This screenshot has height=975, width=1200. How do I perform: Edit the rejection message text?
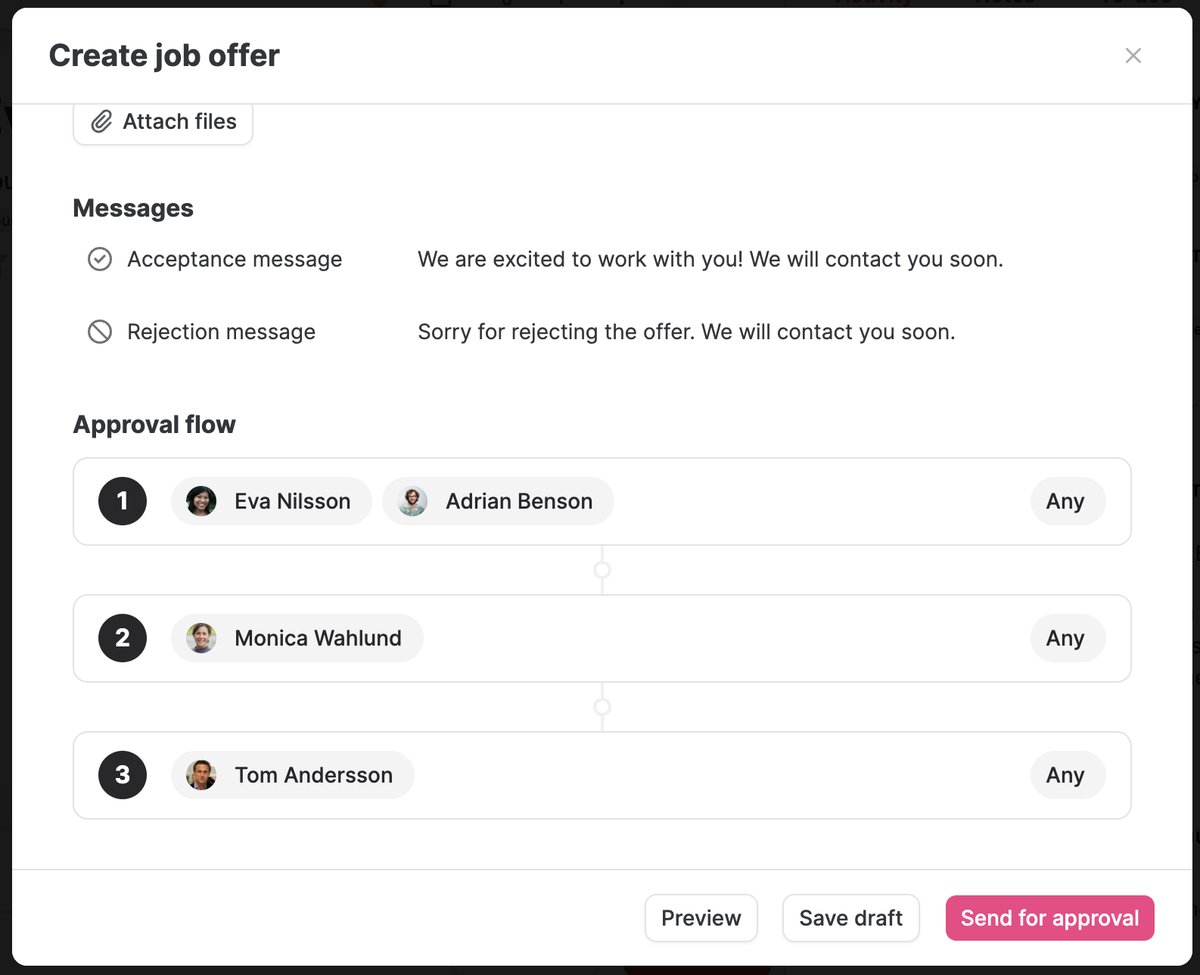686,332
